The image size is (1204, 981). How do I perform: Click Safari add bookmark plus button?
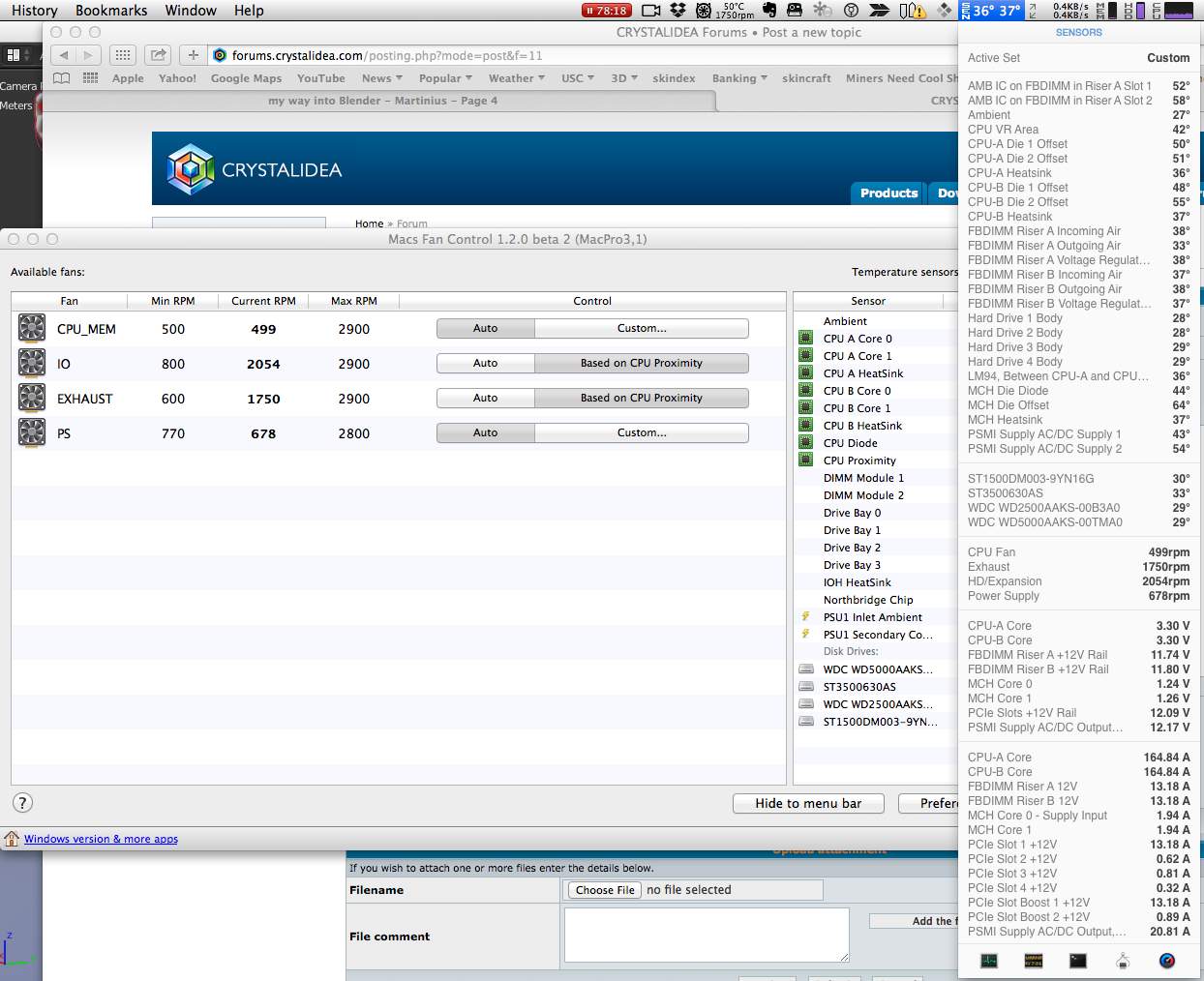193,55
